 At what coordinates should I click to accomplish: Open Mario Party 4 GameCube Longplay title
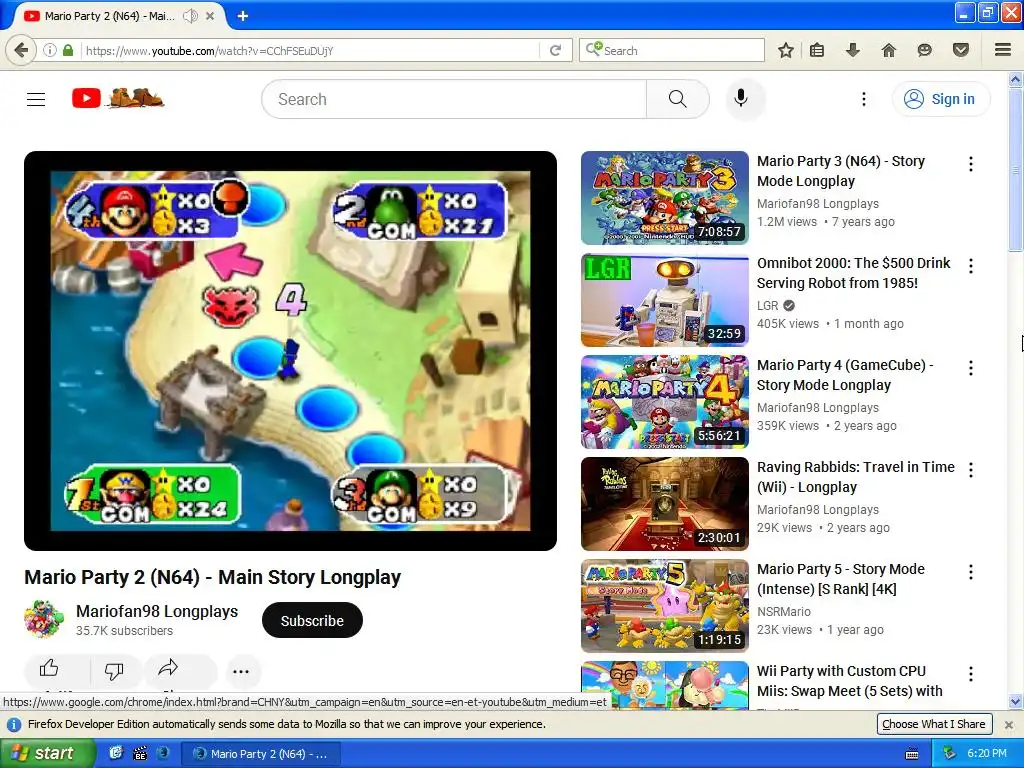(x=845, y=375)
